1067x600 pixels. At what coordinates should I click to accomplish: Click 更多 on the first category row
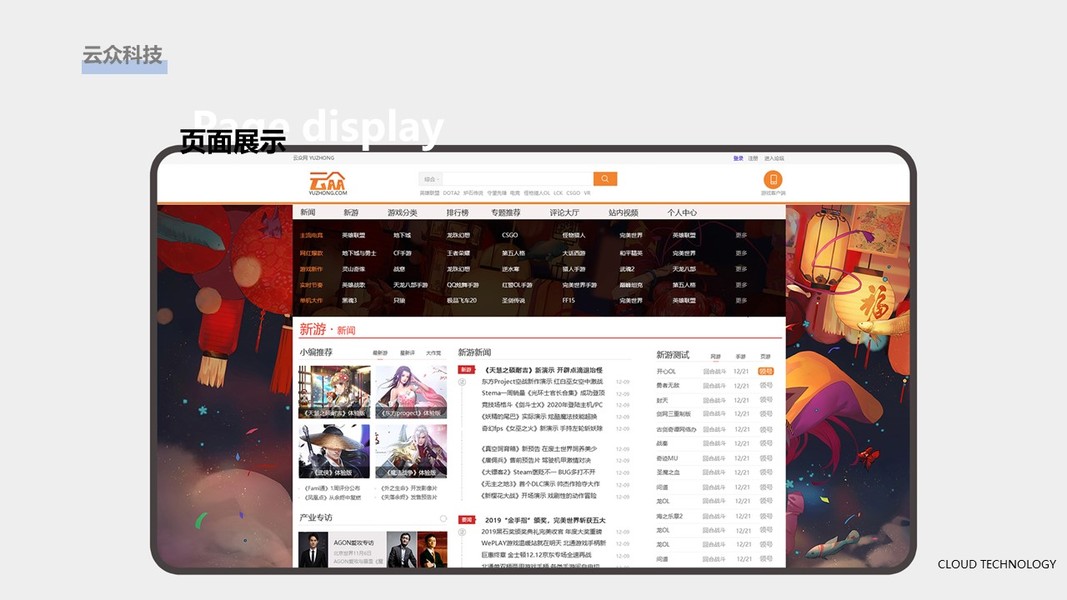coord(741,235)
